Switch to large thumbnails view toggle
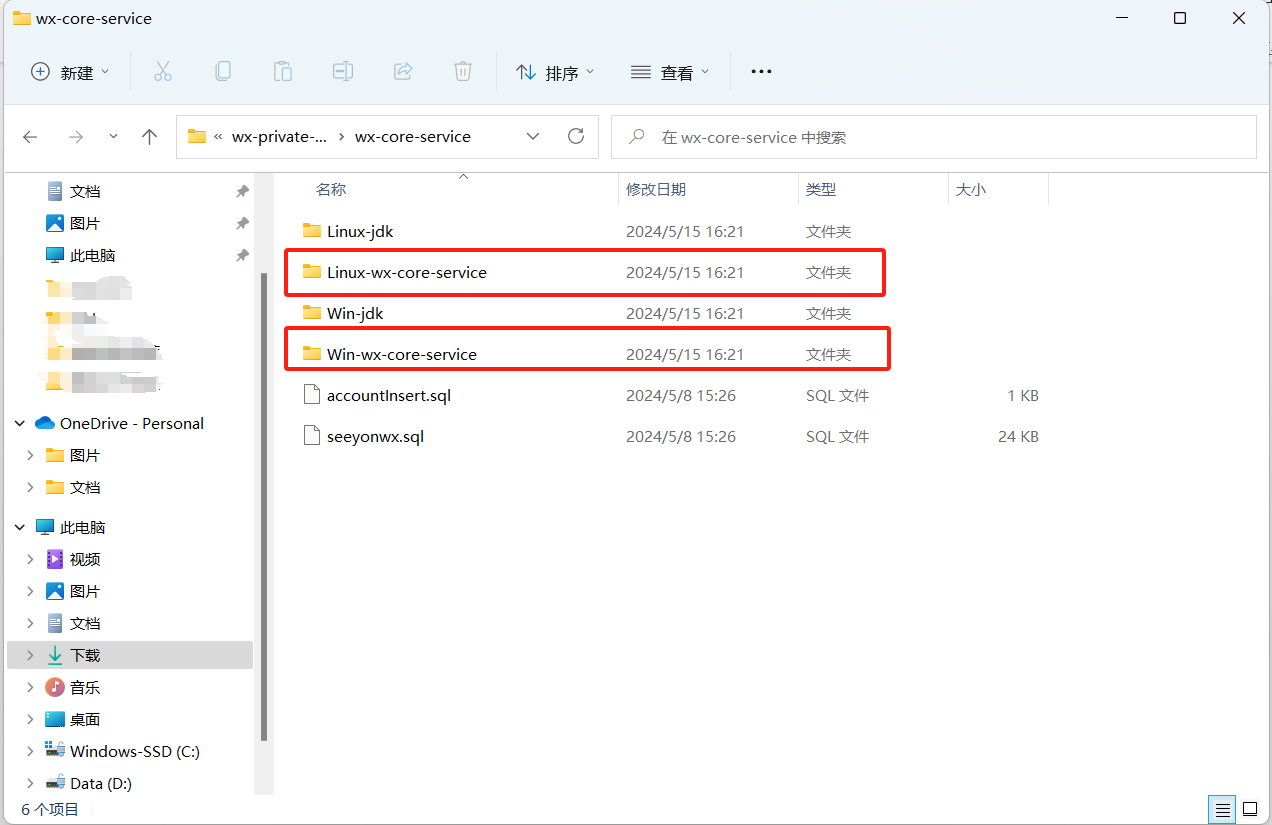1272x825 pixels. click(x=1250, y=808)
